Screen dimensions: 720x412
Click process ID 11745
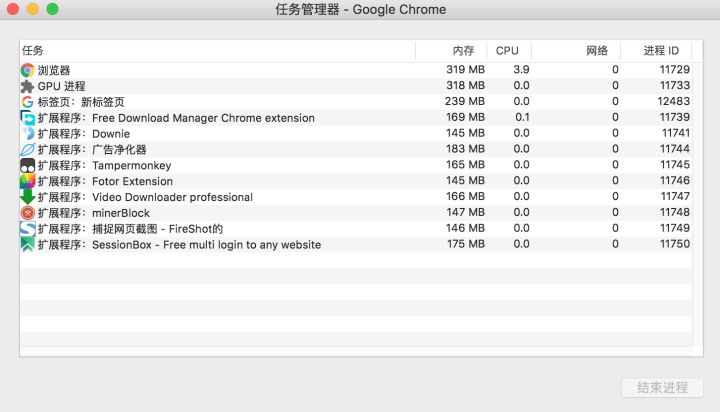point(675,164)
